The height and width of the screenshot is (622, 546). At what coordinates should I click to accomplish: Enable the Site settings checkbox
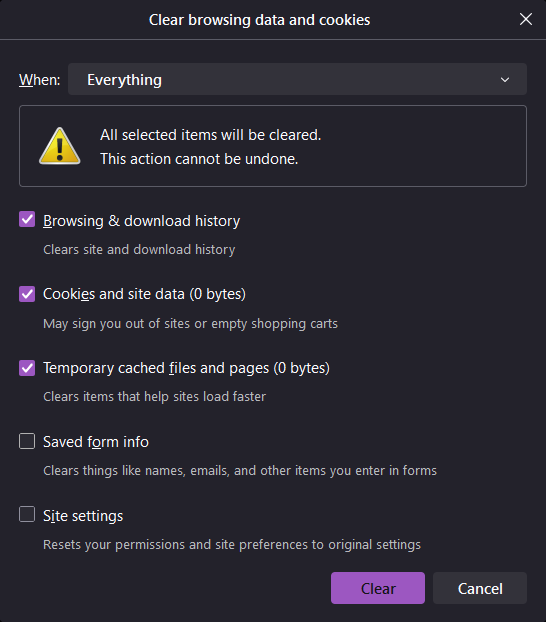(x=27, y=514)
